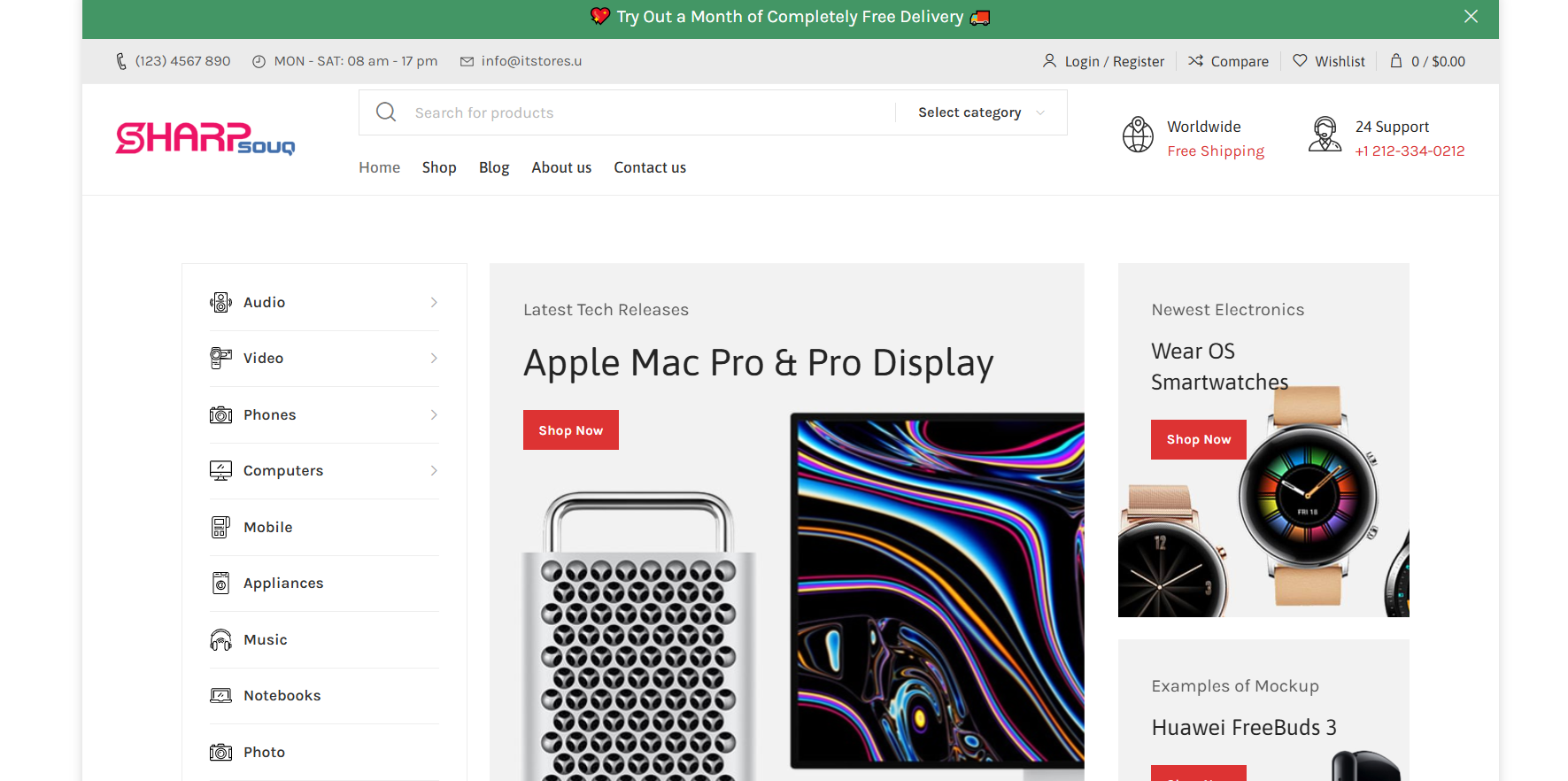The width and height of the screenshot is (1568, 781).
Task: Click the Wishlist heart icon
Action: tap(1300, 61)
